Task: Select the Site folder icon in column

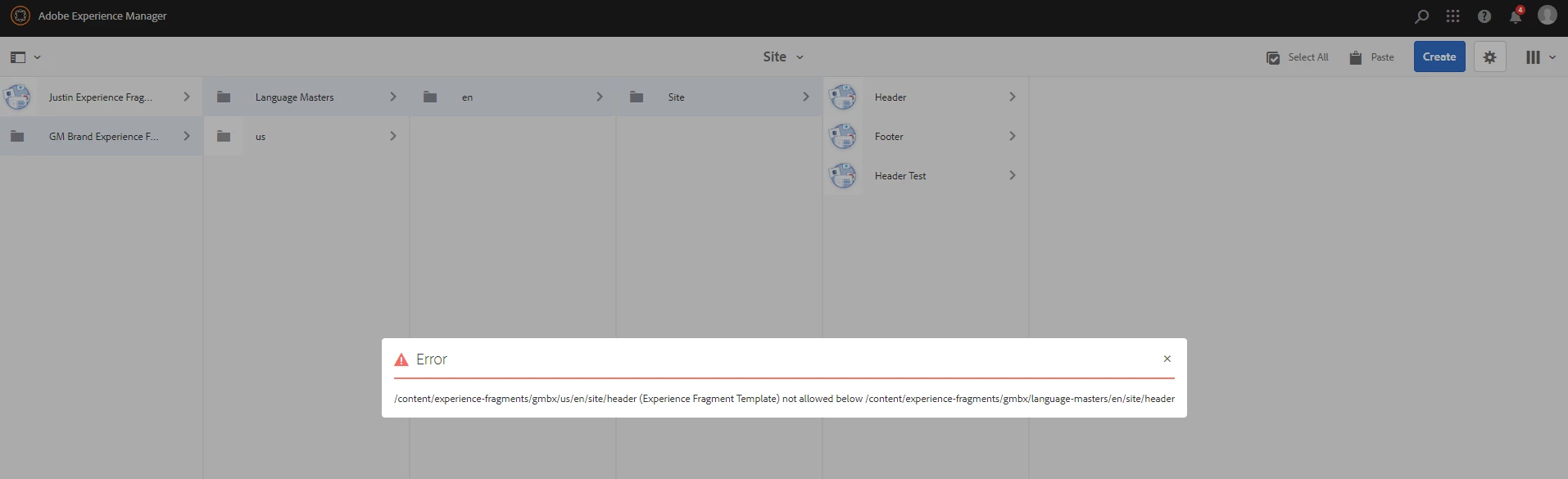Action: 637,97
